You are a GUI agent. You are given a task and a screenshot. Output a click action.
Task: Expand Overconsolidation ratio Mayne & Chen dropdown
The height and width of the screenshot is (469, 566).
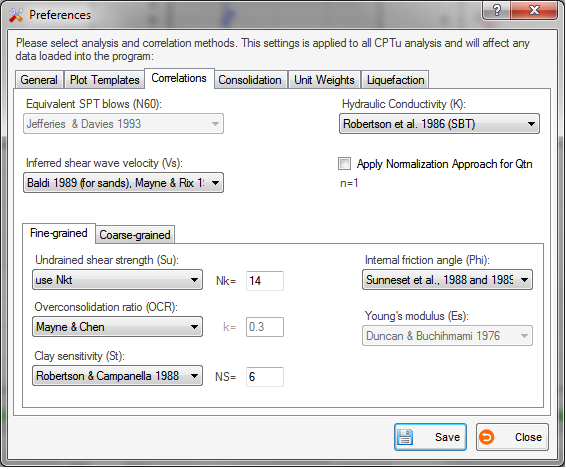[x=117, y=327]
